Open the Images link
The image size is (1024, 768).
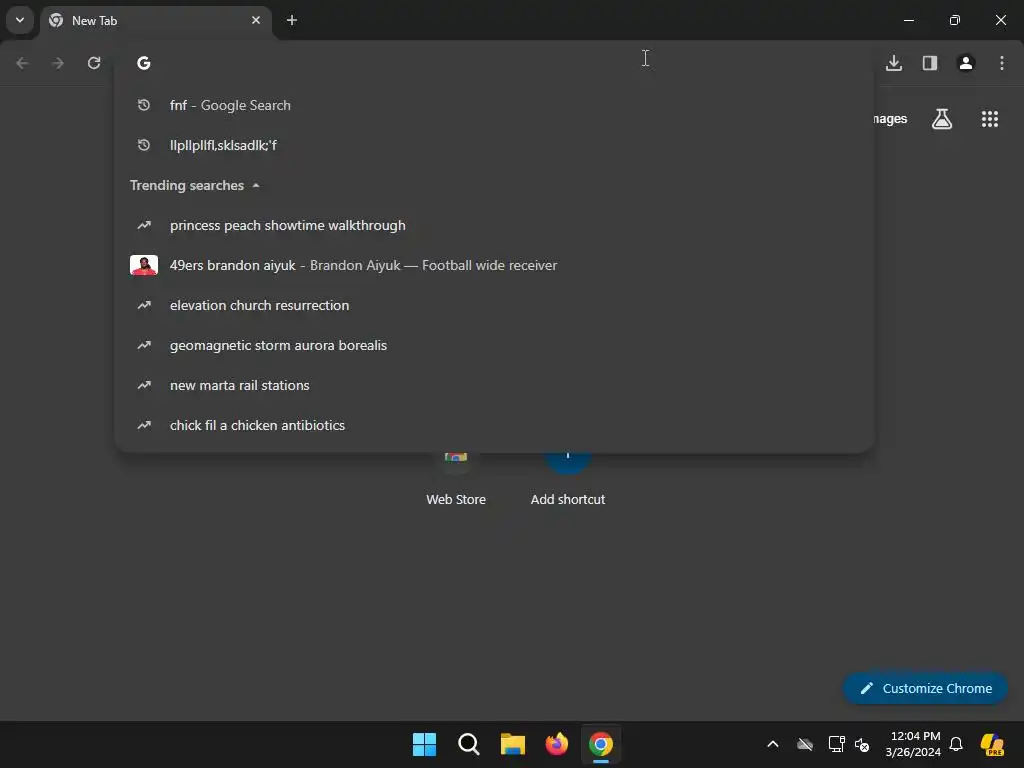(x=889, y=119)
